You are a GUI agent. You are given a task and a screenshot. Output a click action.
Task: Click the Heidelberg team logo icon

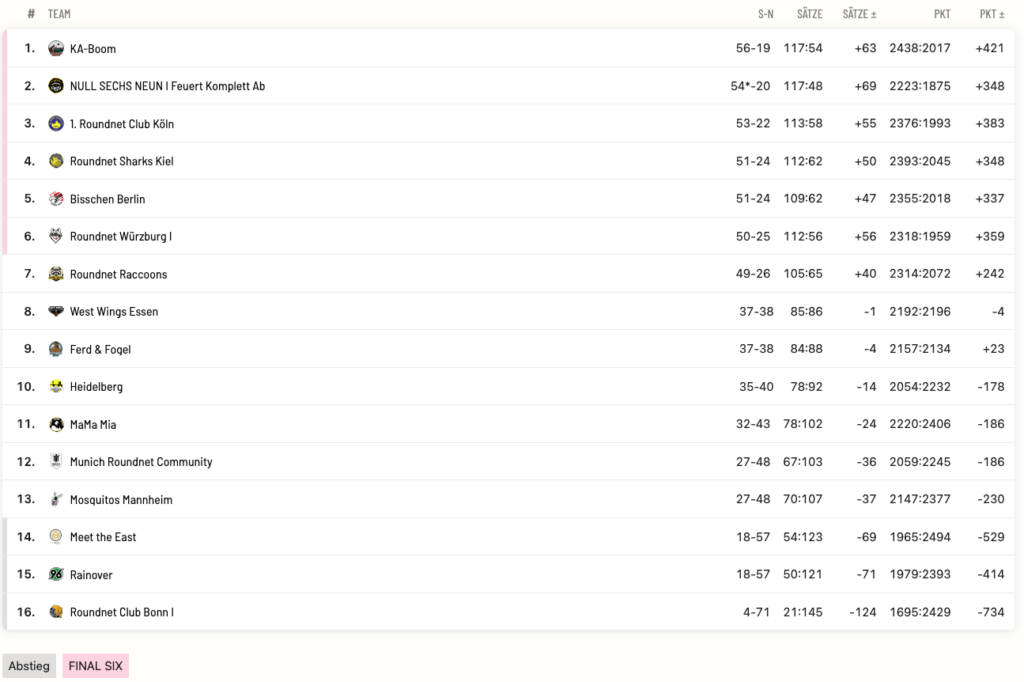click(x=56, y=387)
